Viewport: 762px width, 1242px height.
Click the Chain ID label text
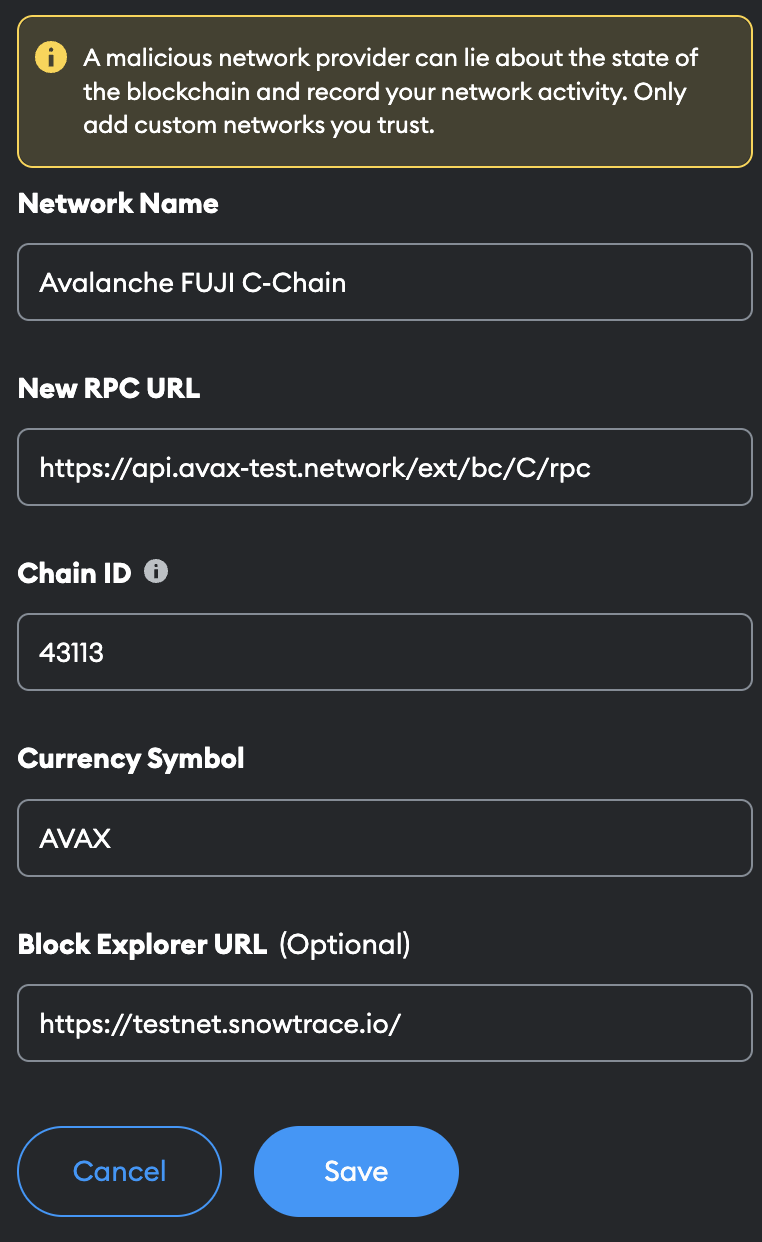tap(75, 574)
